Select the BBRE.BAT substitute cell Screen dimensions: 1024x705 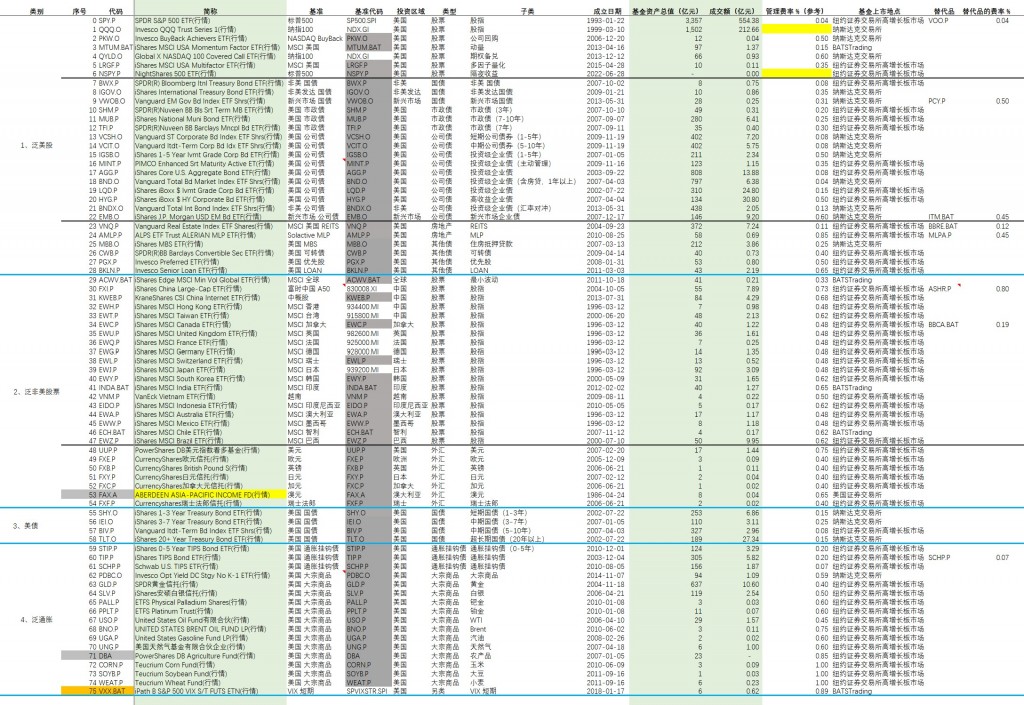point(943,227)
